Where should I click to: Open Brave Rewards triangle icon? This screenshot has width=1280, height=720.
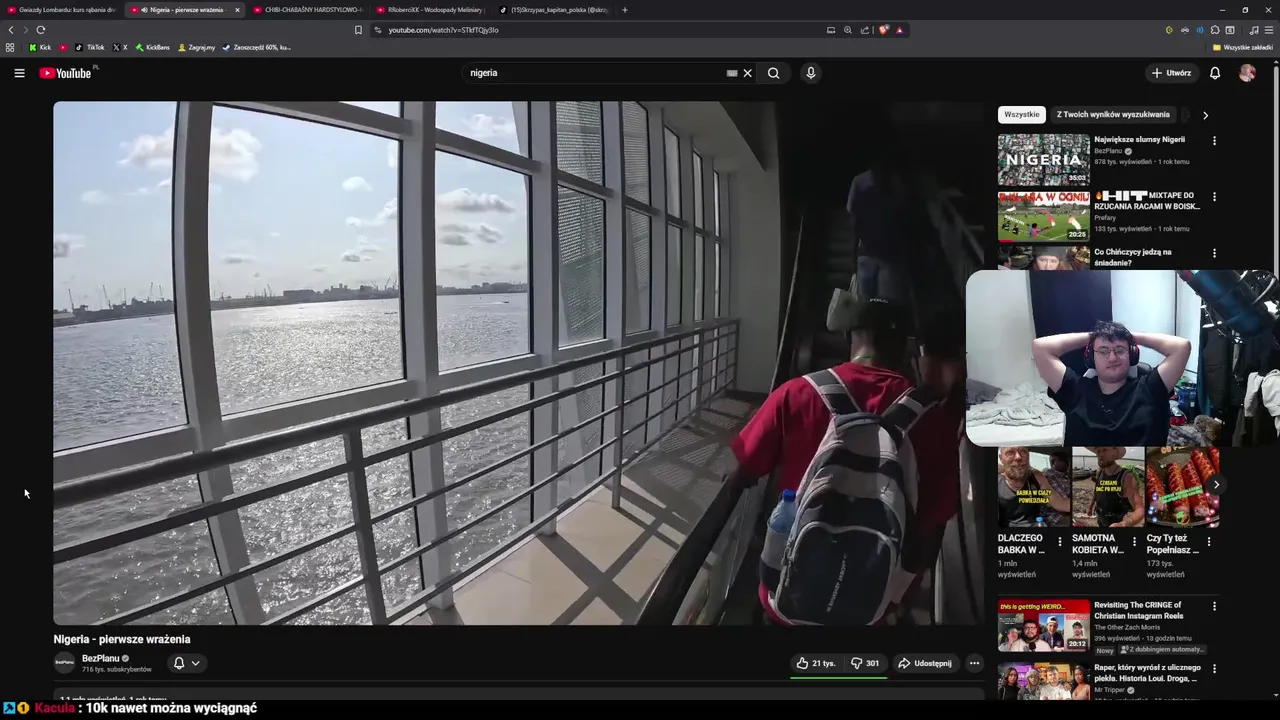(899, 30)
